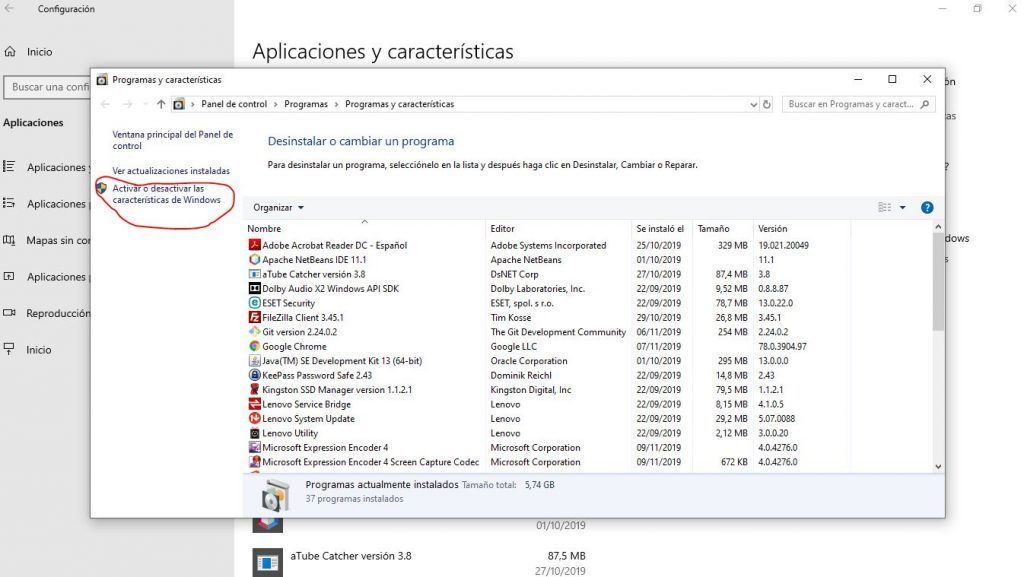1024x577 pixels.
Task: Click 37 programas instalados status text
Action: click(x=355, y=499)
